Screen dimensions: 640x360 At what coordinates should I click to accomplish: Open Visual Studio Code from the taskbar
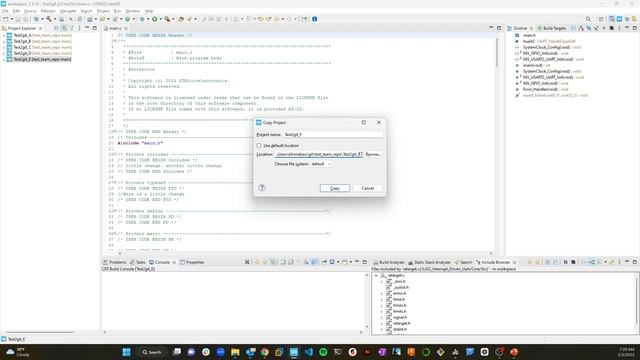click(x=309, y=352)
